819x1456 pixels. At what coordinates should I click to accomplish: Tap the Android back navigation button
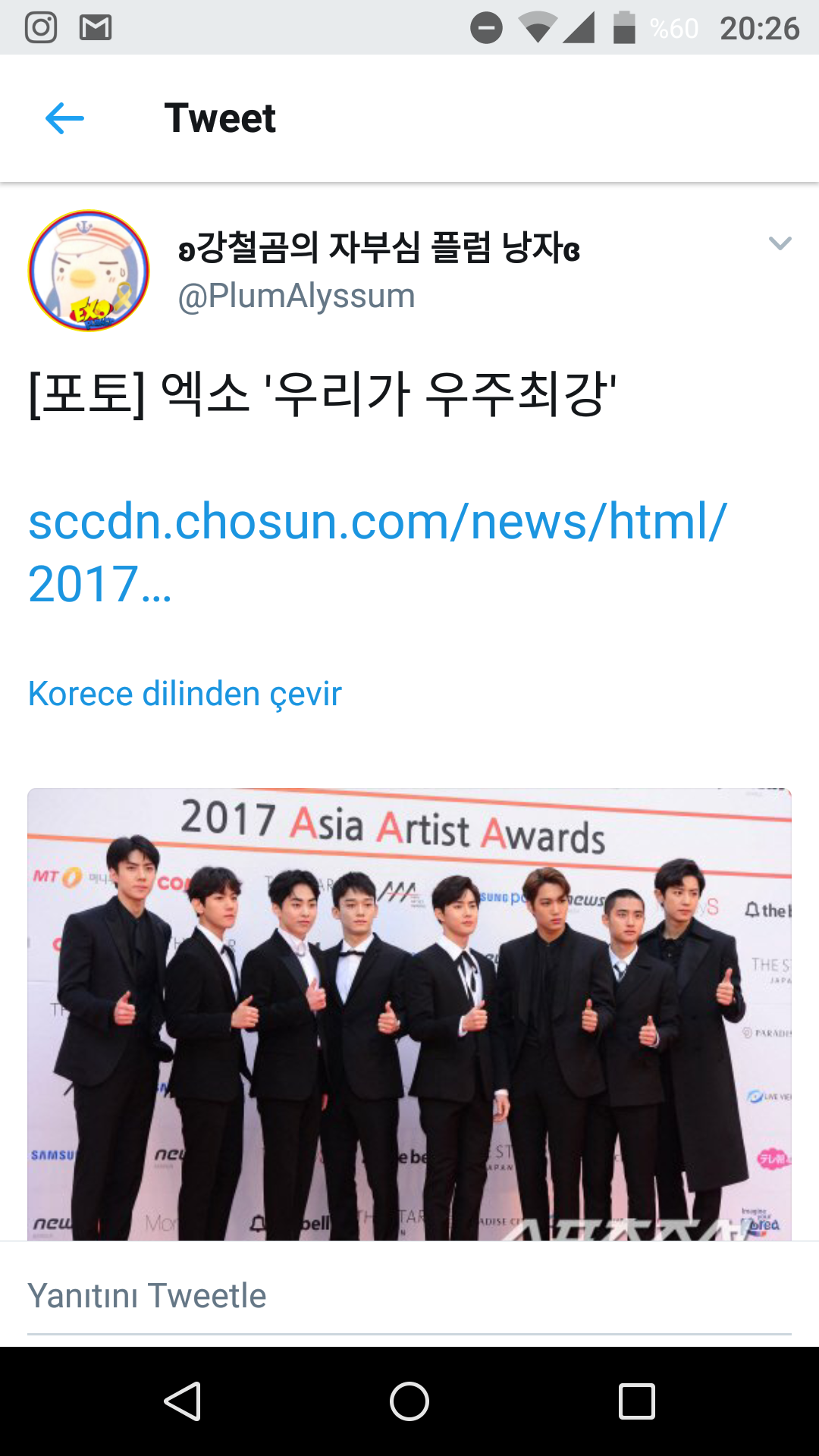coord(183,1401)
